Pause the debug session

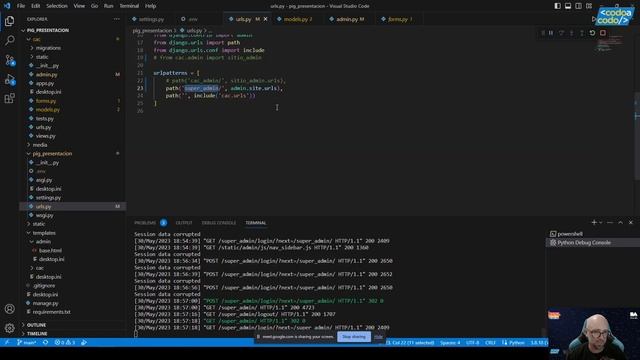click(551, 33)
